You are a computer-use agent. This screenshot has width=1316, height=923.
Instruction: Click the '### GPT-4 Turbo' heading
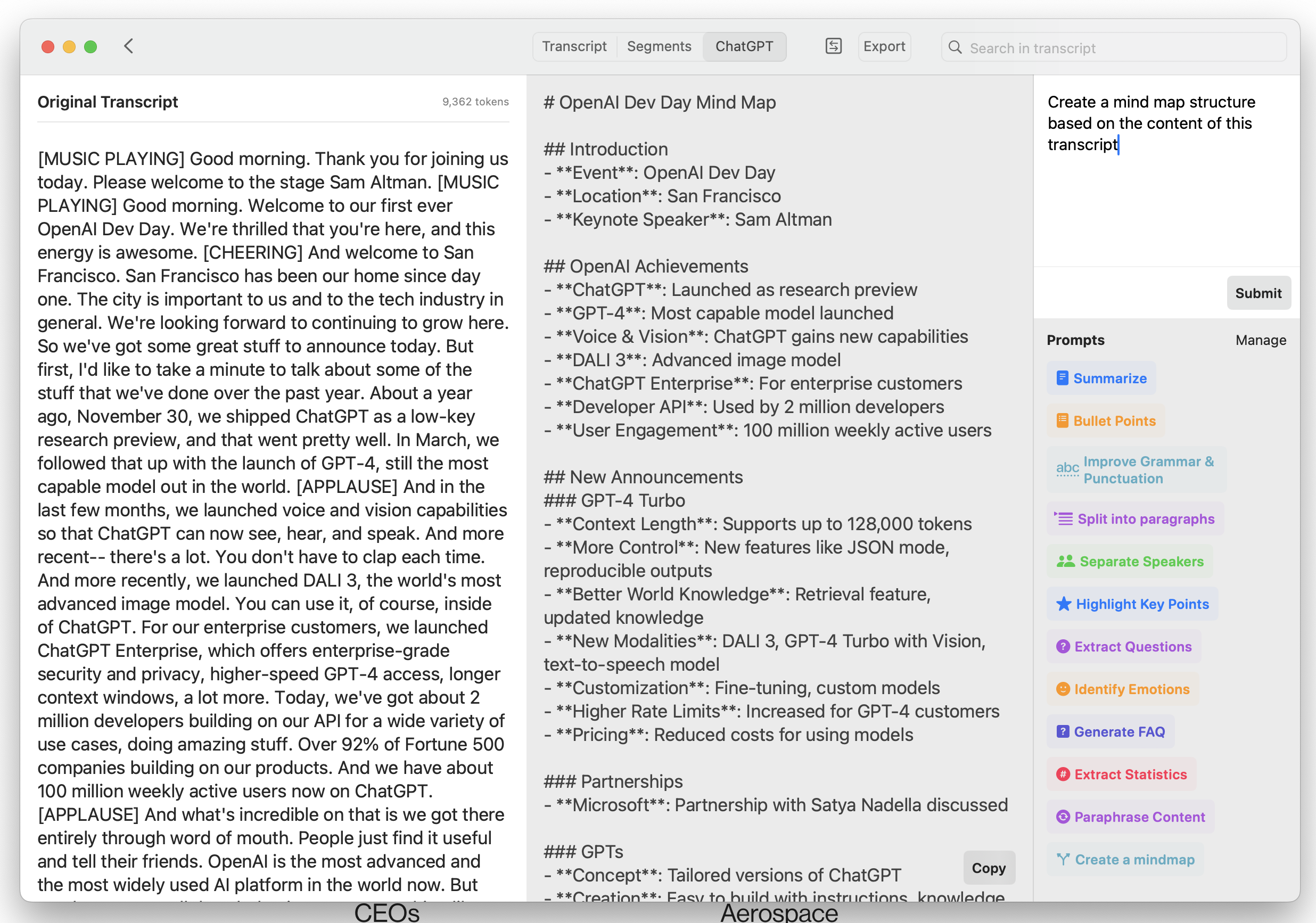[614, 500]
